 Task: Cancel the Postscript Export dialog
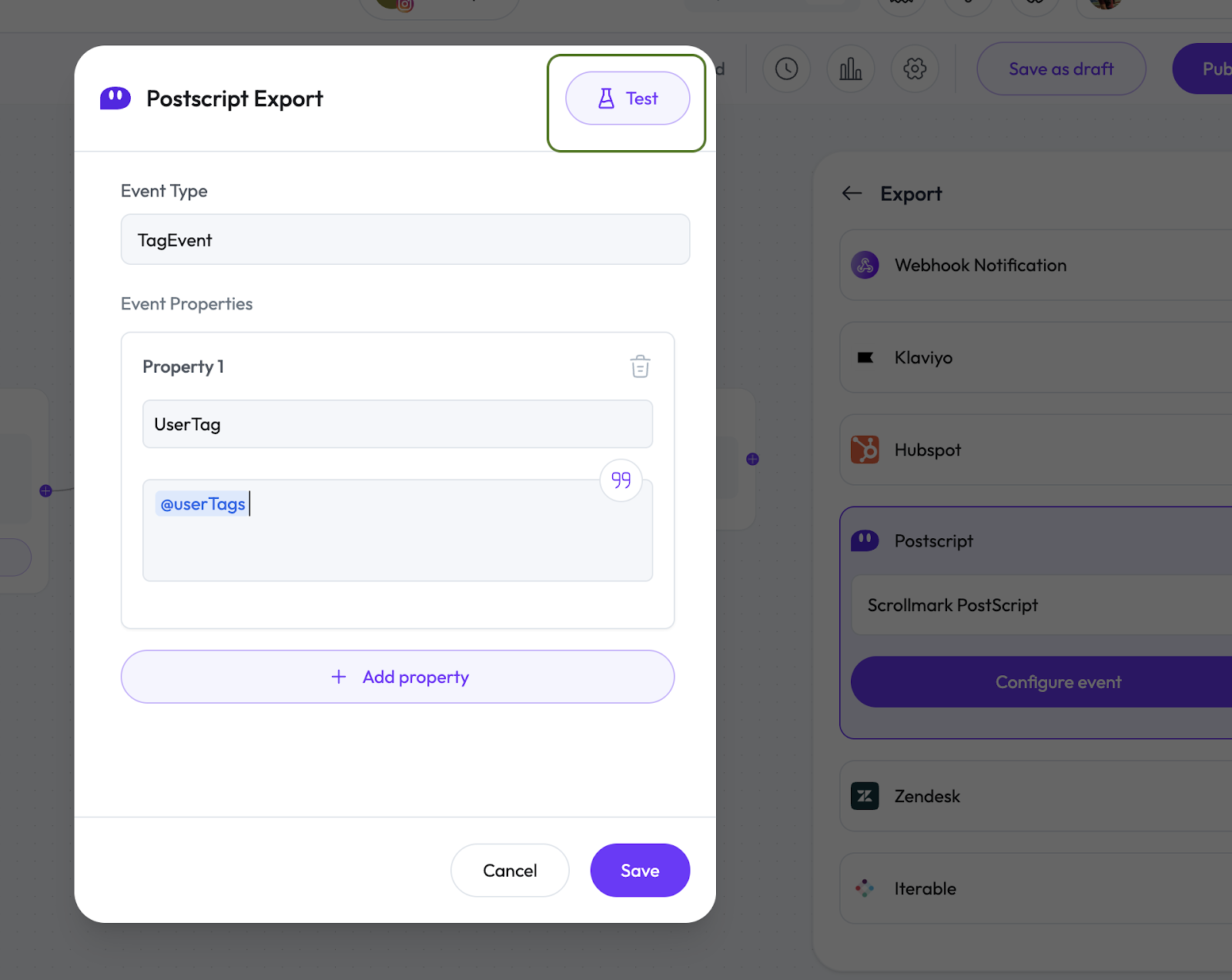click(x=510, y=871)
